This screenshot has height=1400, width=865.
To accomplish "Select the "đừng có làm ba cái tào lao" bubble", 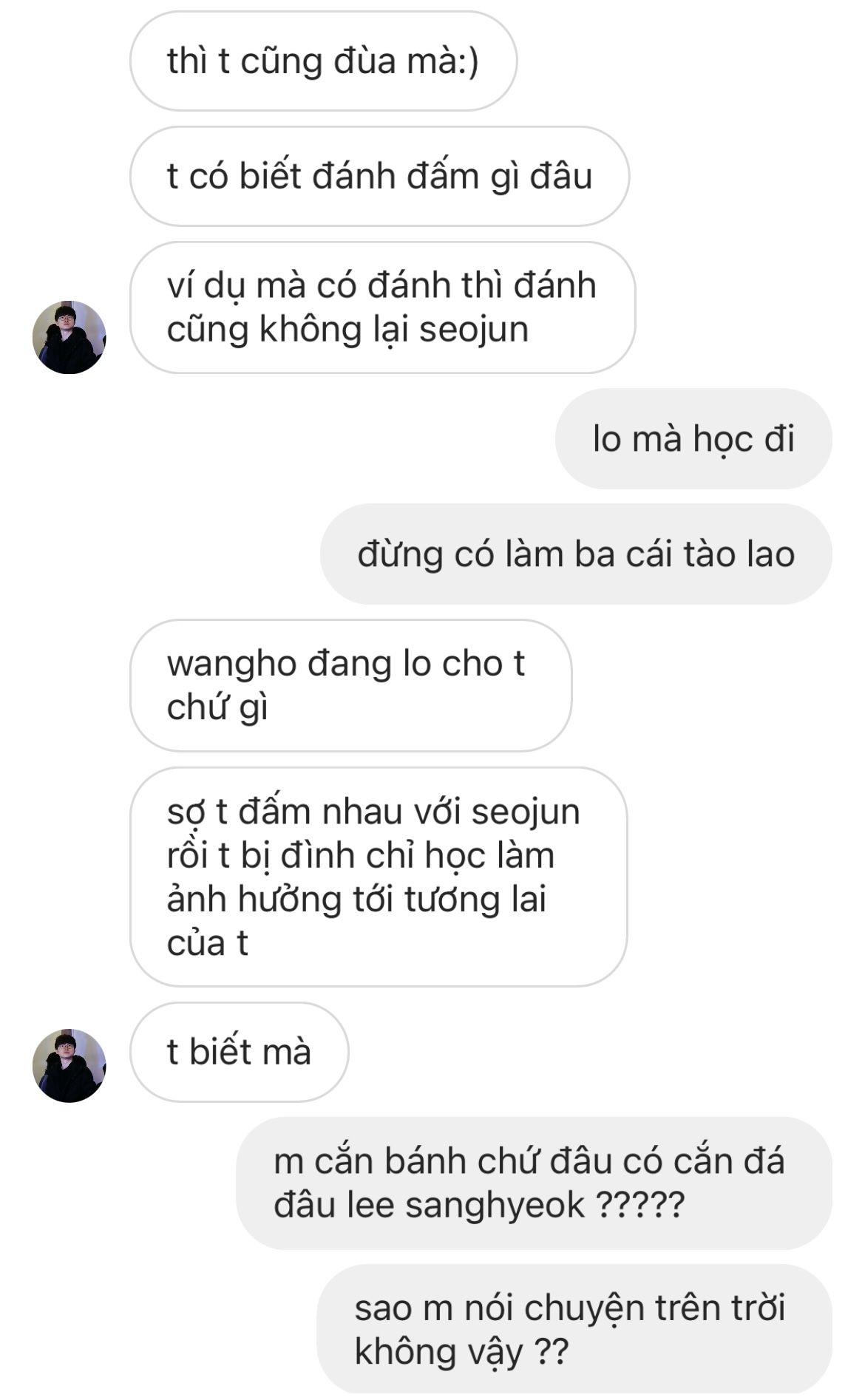I will 576,554.
